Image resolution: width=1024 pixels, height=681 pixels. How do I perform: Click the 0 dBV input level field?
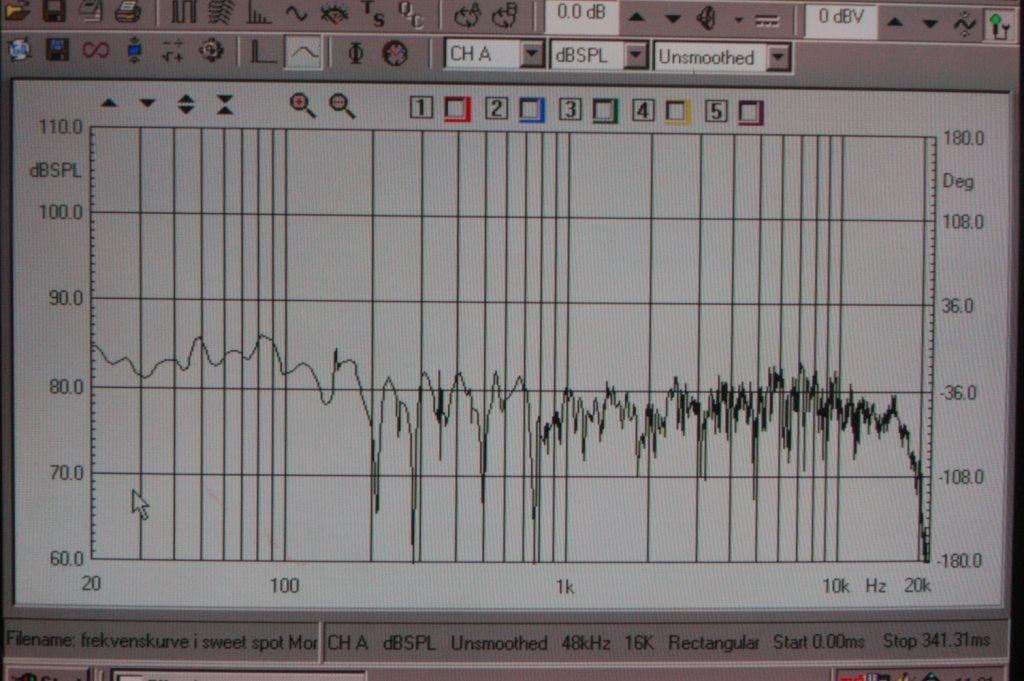(840, 20)
